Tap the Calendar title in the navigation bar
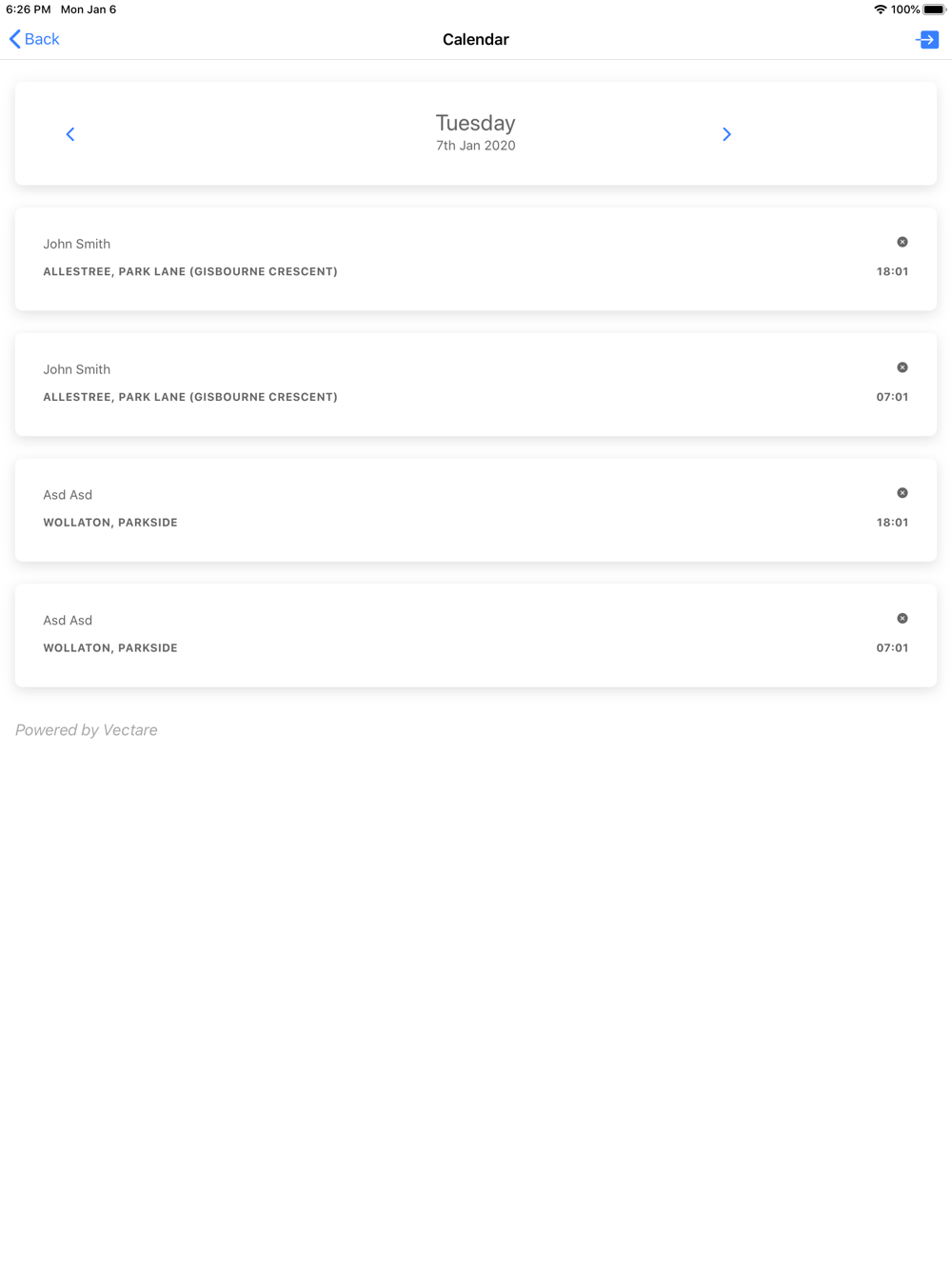This screenshot has height=1270, width=952. click(x=476, y=39)
